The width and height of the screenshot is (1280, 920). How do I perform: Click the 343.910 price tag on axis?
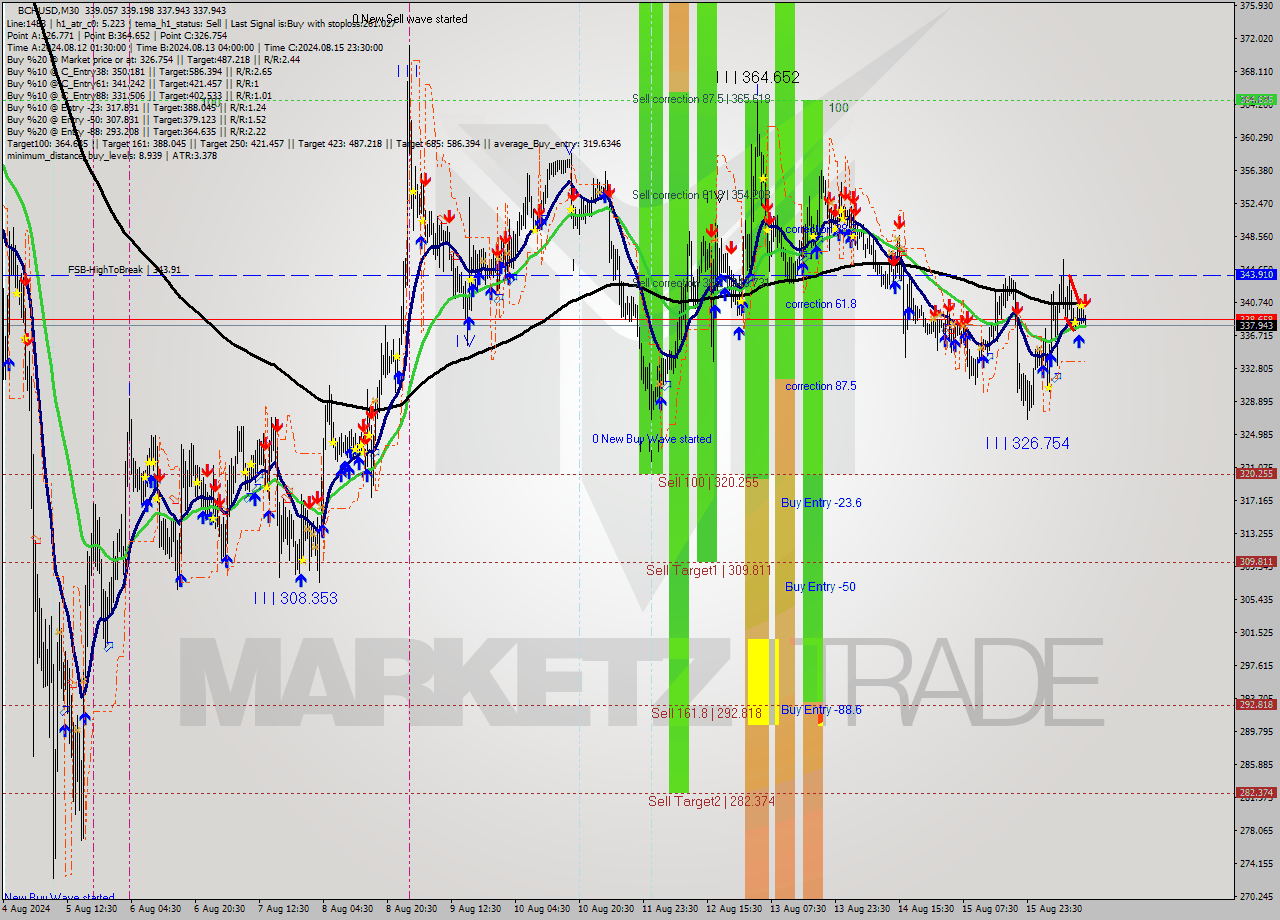click(x=1257, y=274)
